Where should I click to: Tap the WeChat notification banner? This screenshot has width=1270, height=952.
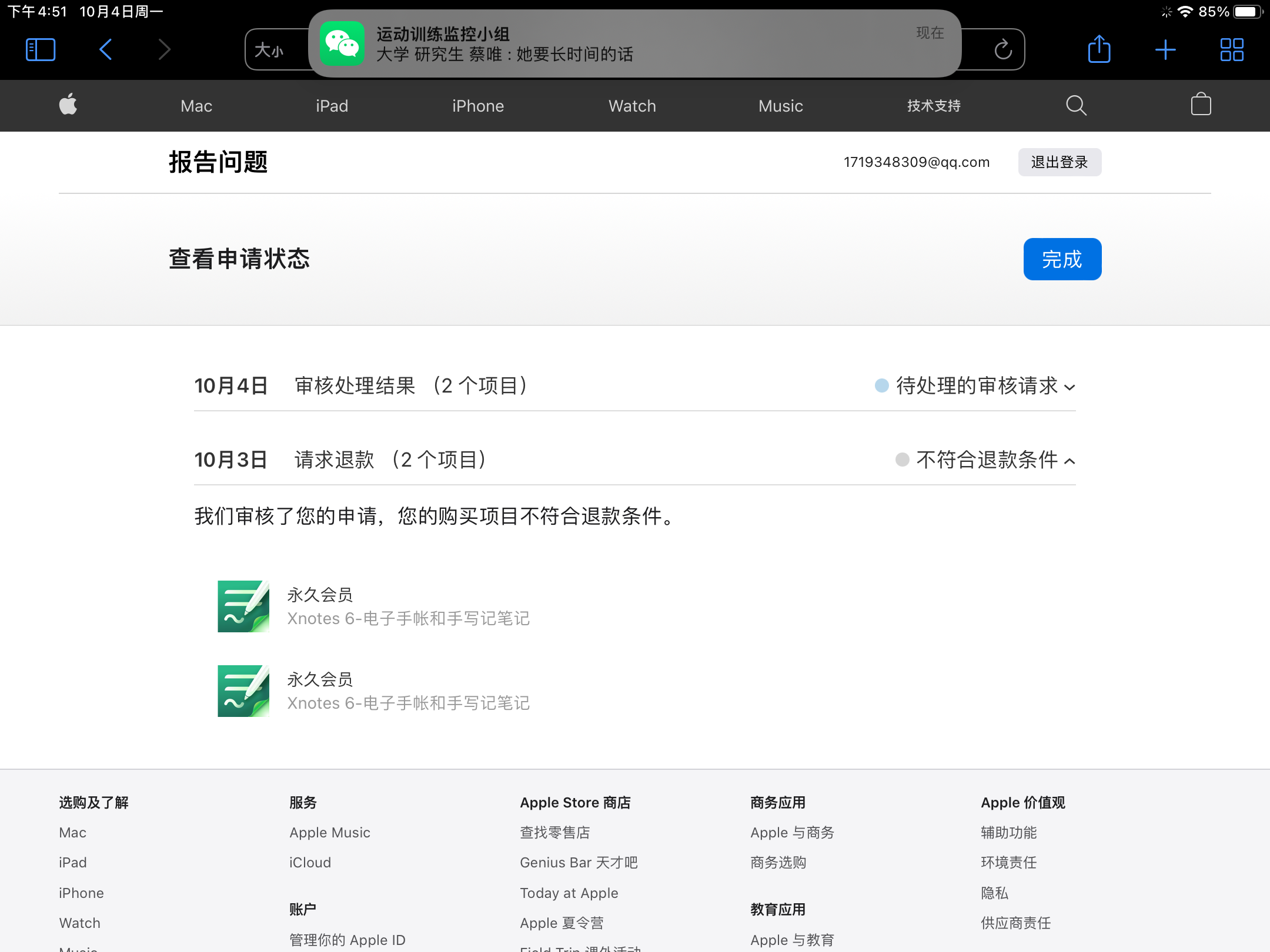[635, 43]
